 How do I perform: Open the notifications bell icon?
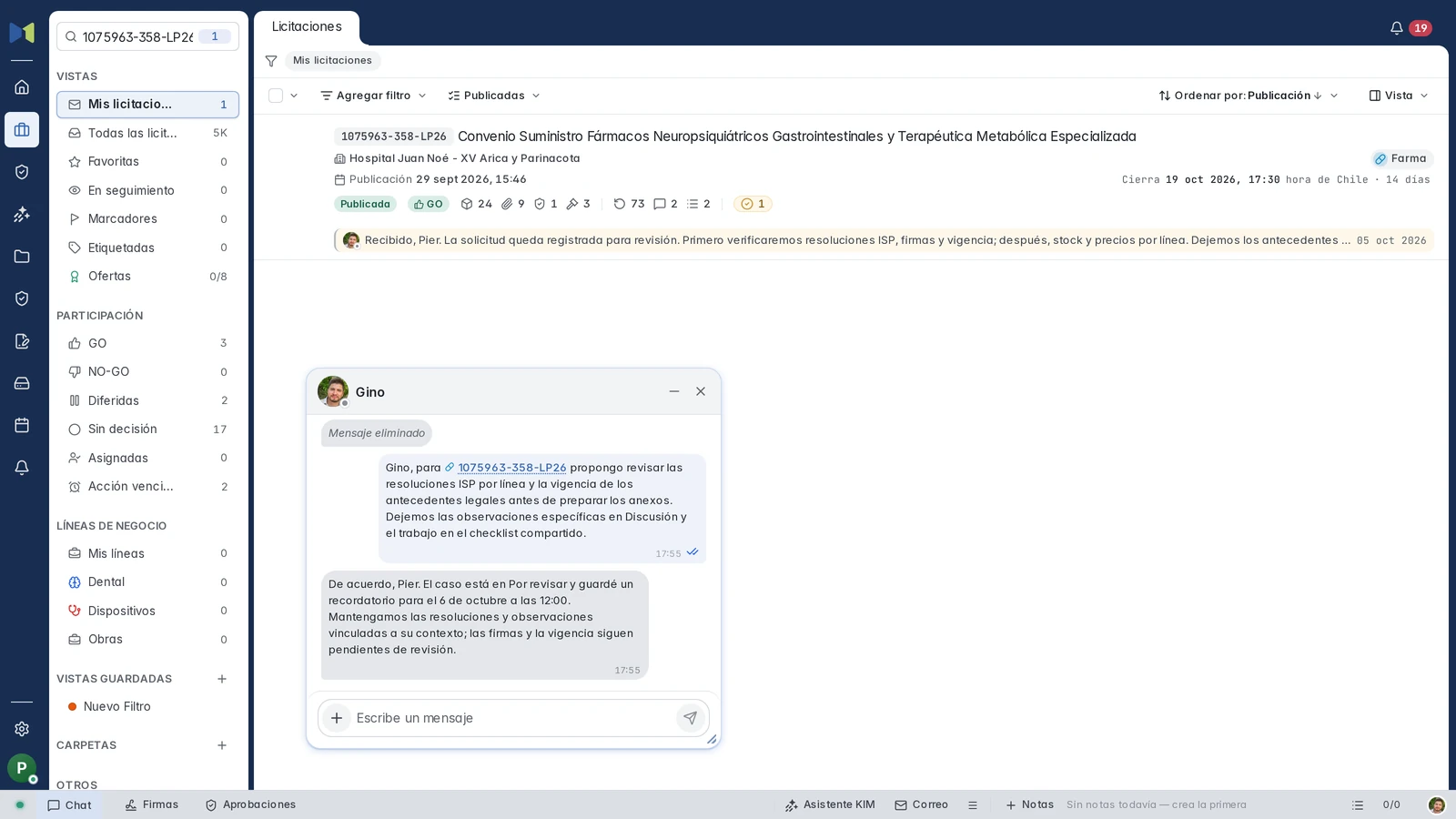click(x=1396, y=28)
